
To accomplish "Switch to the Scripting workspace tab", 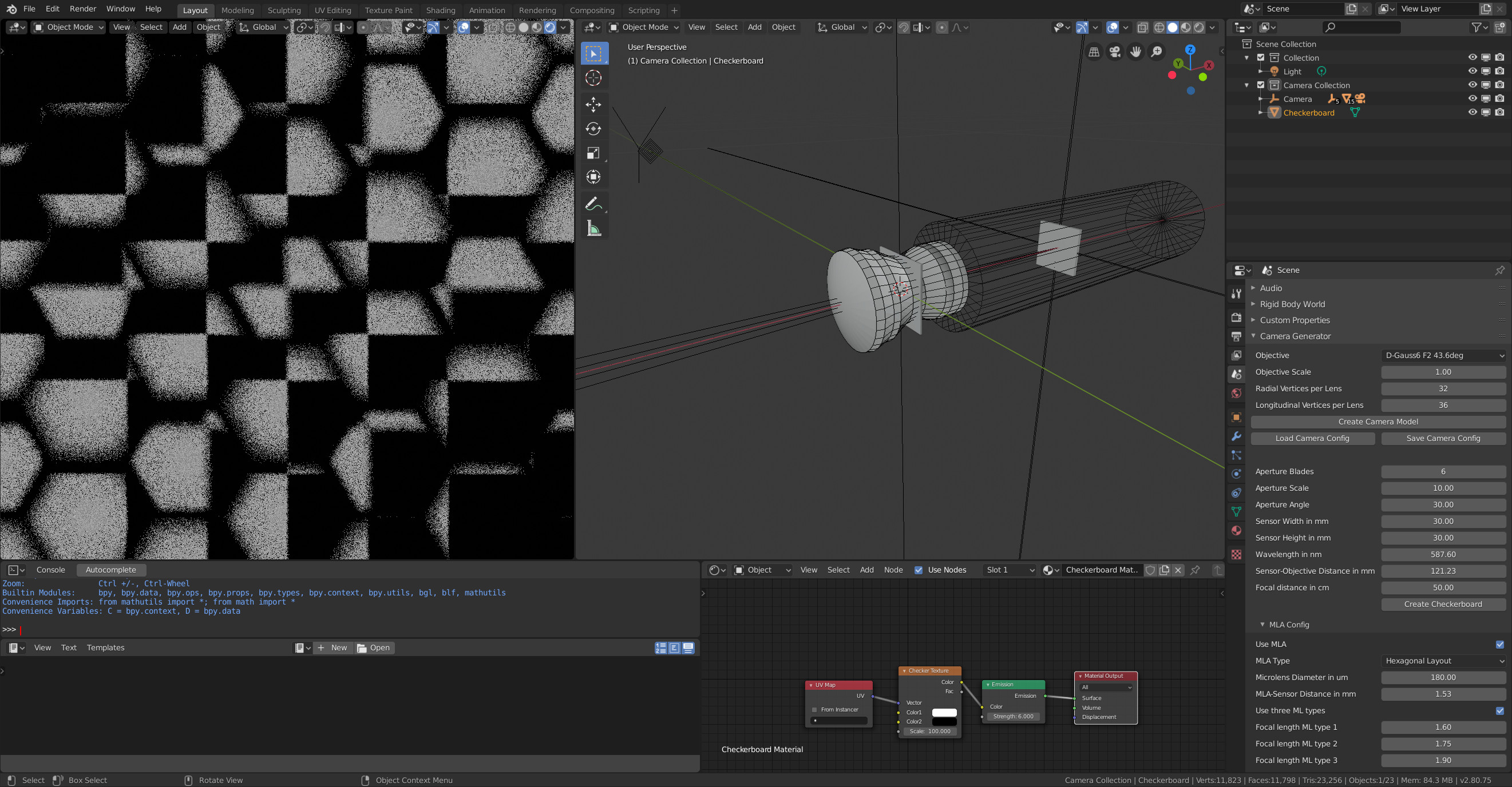I will (643, 10).
